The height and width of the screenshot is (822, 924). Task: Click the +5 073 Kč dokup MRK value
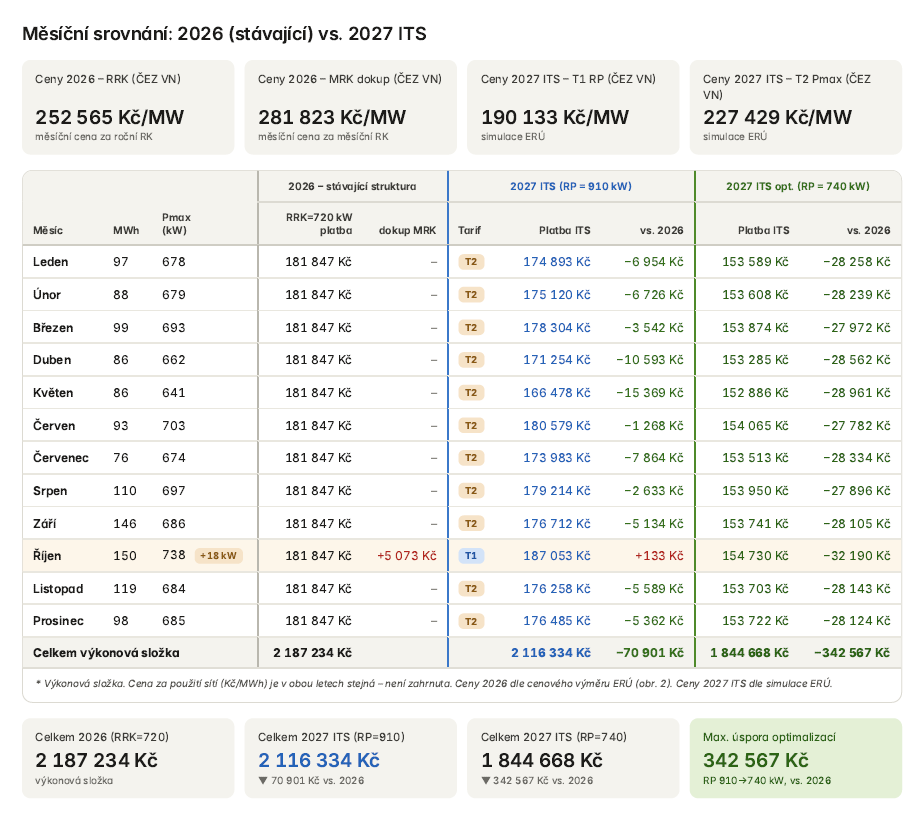pyautogui.click(x=407, y=556)
